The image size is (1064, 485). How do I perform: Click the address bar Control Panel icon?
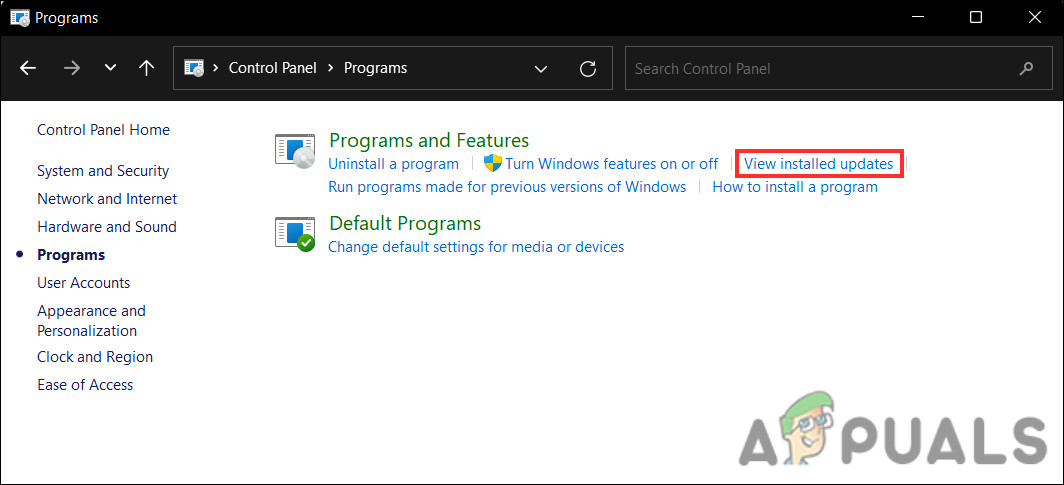pyautogui.click(x=195, y=68)
